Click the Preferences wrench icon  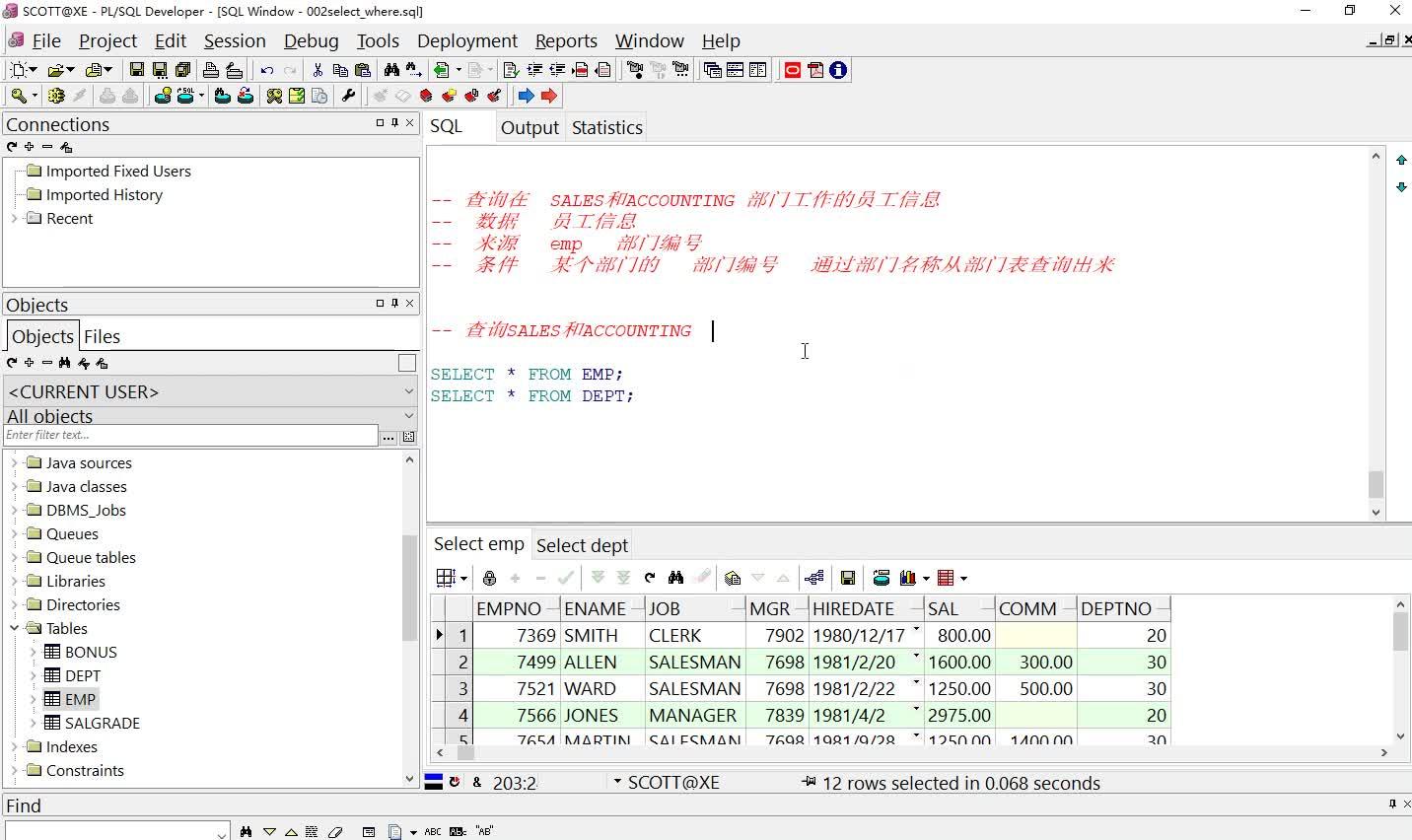click(348, 96)
